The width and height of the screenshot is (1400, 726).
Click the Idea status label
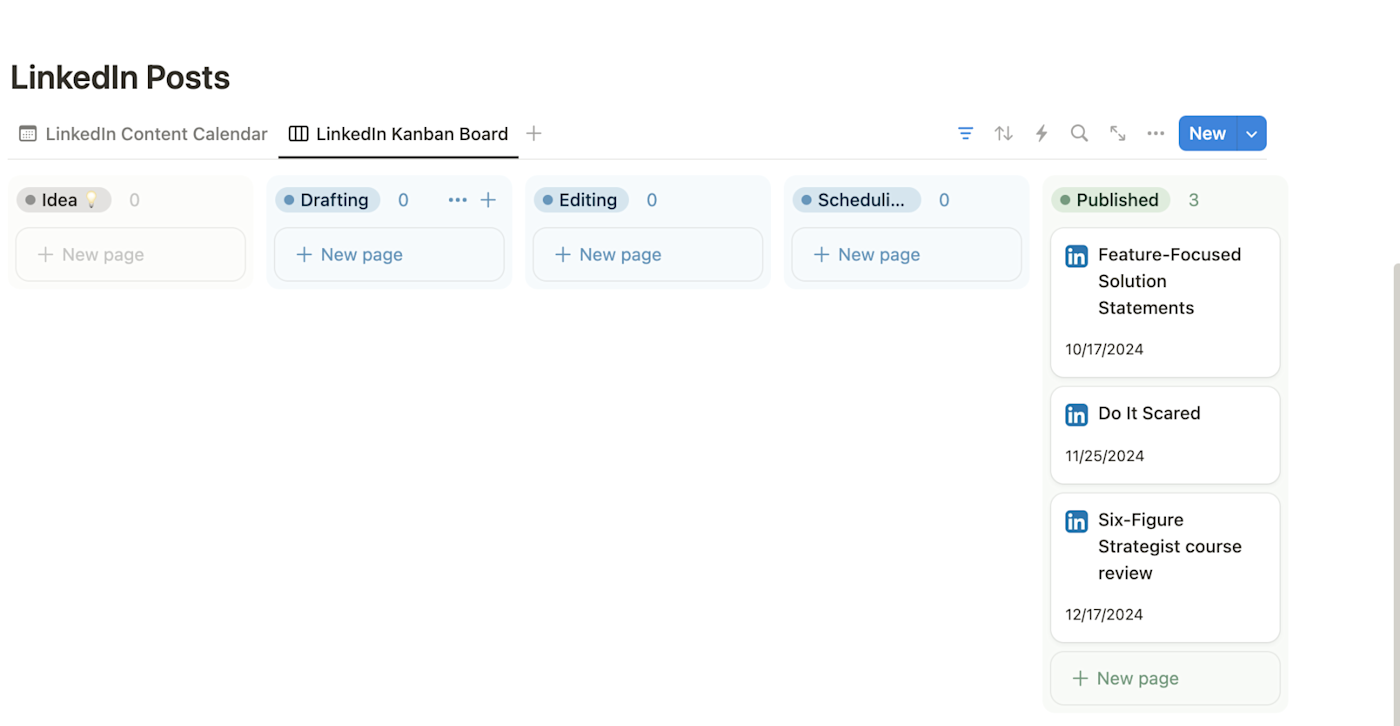pyautogui.click(x=64, y=200)
